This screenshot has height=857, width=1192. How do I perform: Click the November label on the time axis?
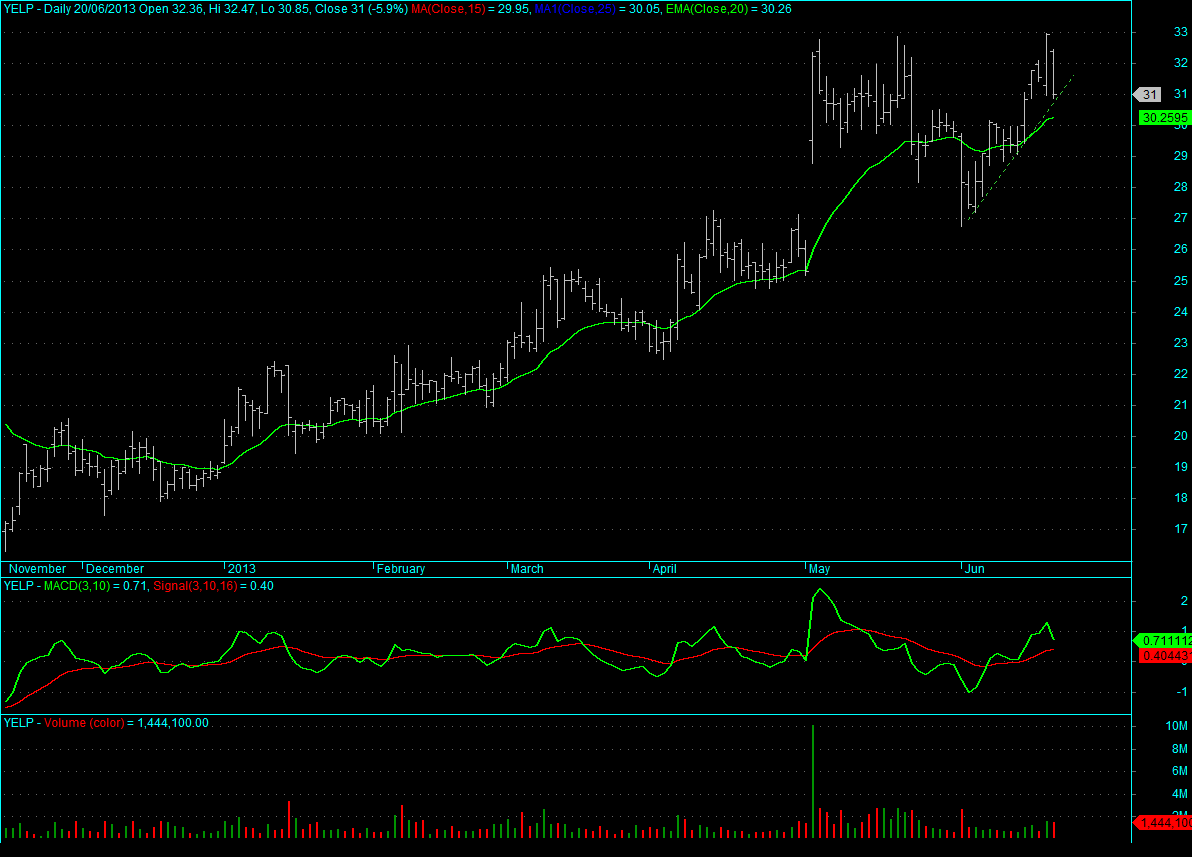[37, 569]
